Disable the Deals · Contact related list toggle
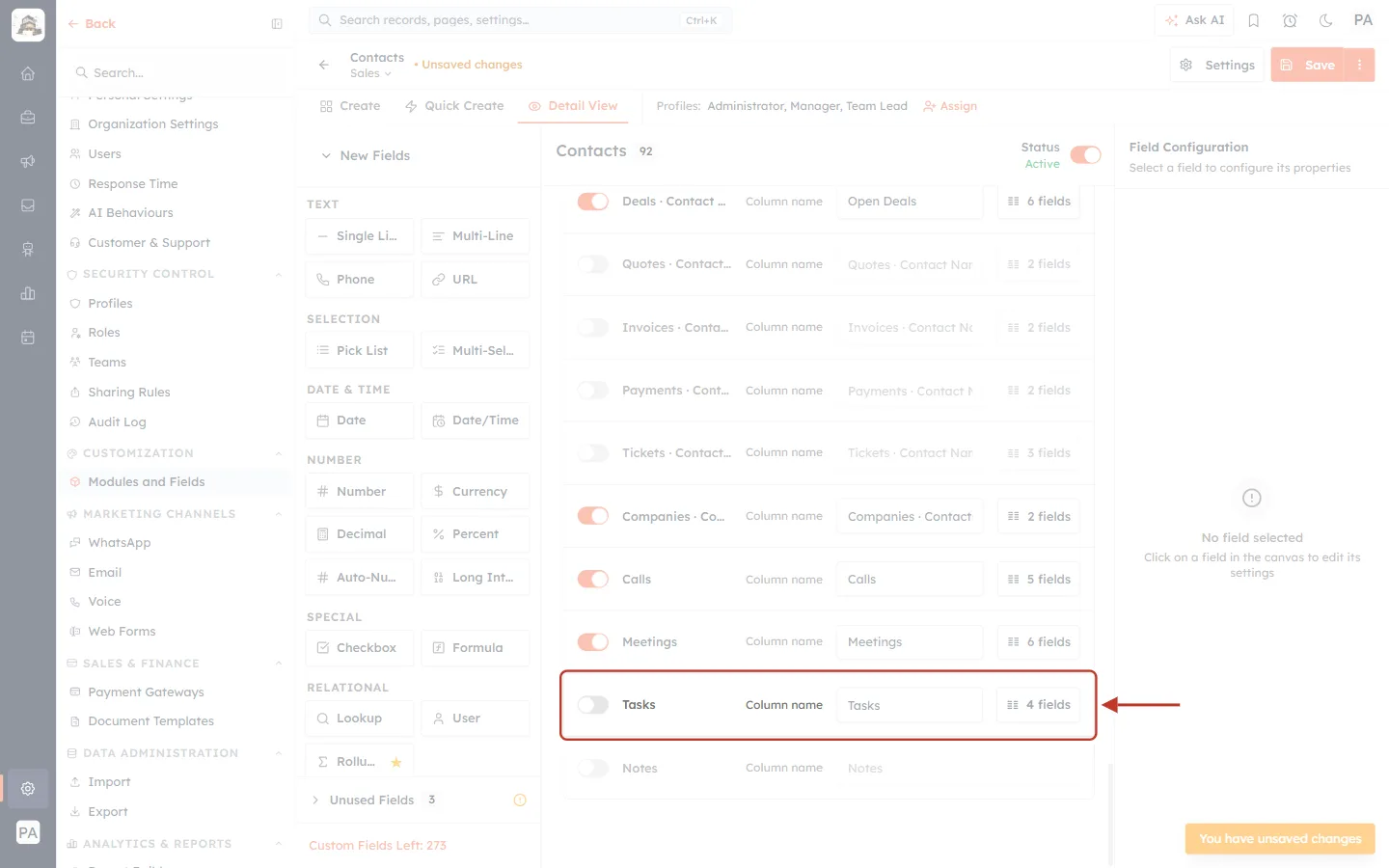The height and width of the screenshot is (868, 1389). tap(593, 202)
